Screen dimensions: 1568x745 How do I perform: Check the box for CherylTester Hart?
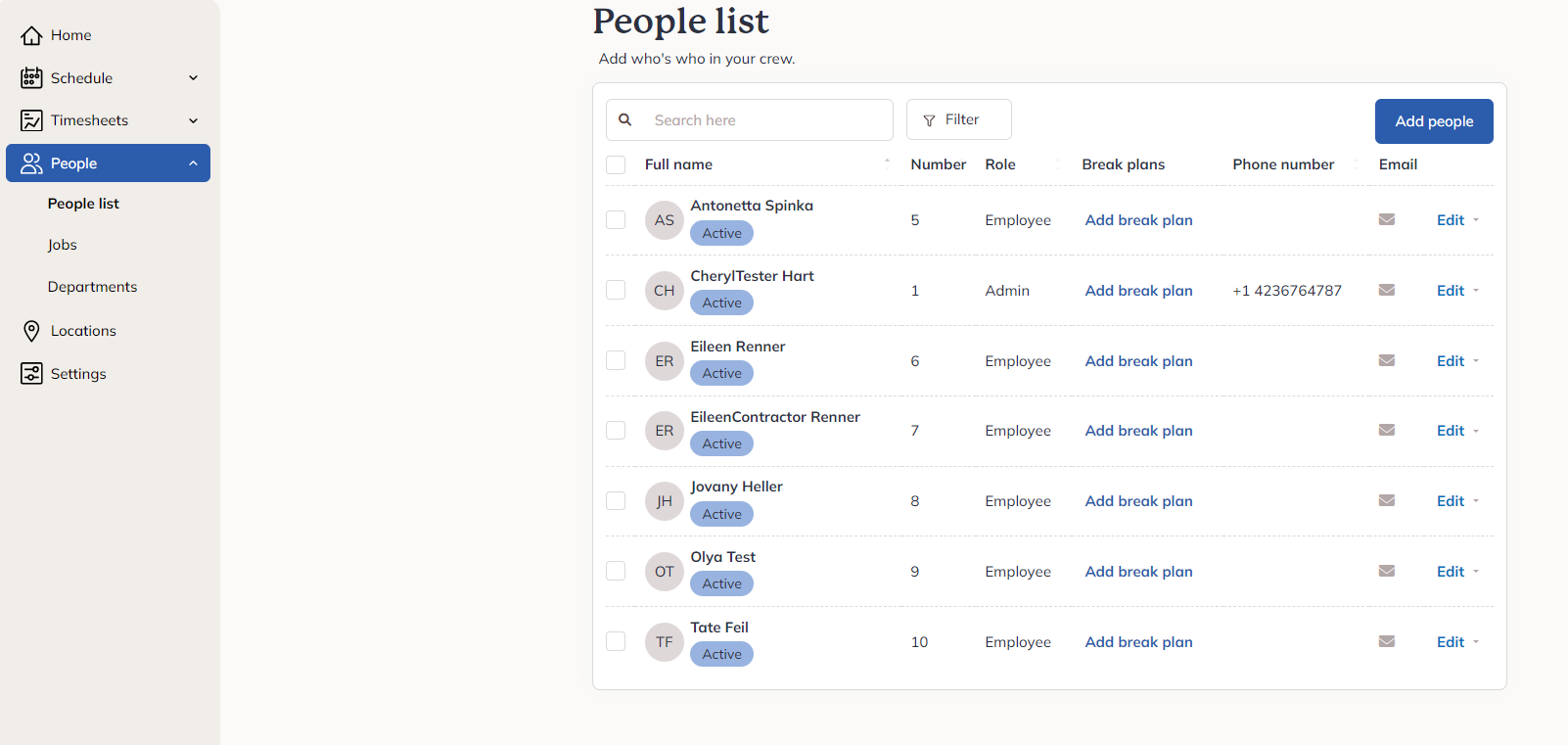[x=616, y=290]
